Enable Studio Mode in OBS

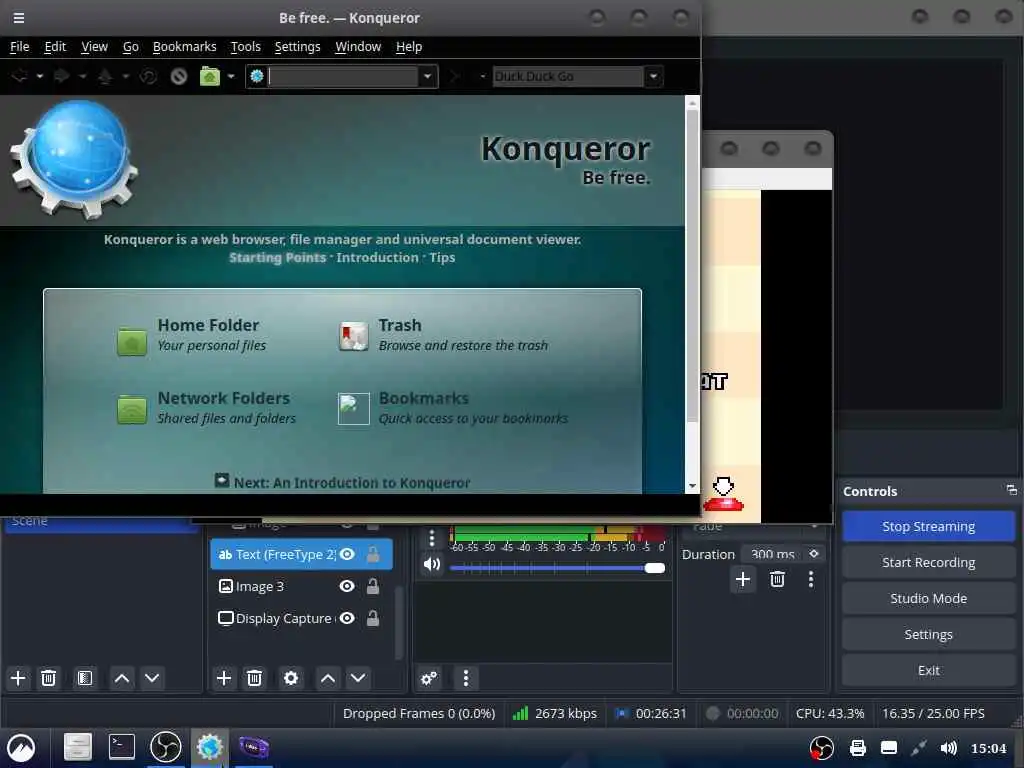[928, 598]
